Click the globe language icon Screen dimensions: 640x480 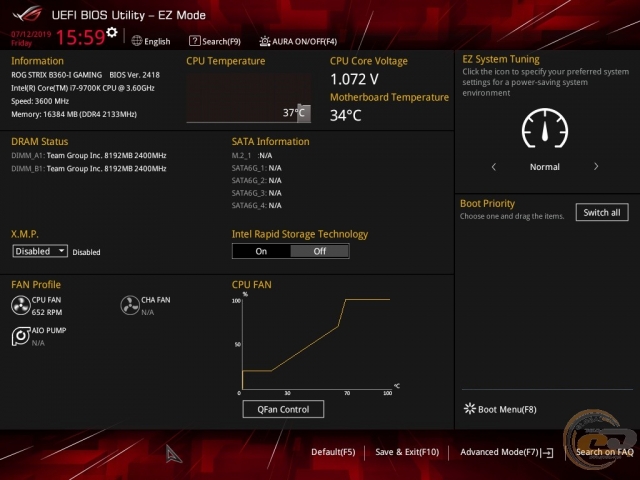pos(137,41)
